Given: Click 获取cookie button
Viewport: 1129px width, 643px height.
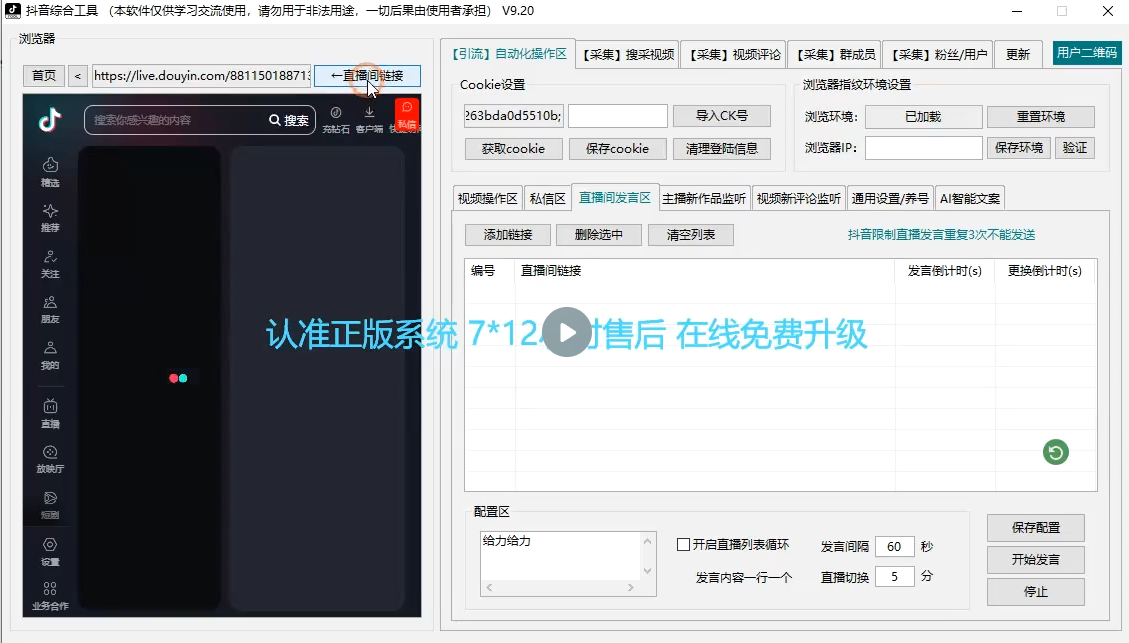Looking at the screenshot, I should pos(513,149).
